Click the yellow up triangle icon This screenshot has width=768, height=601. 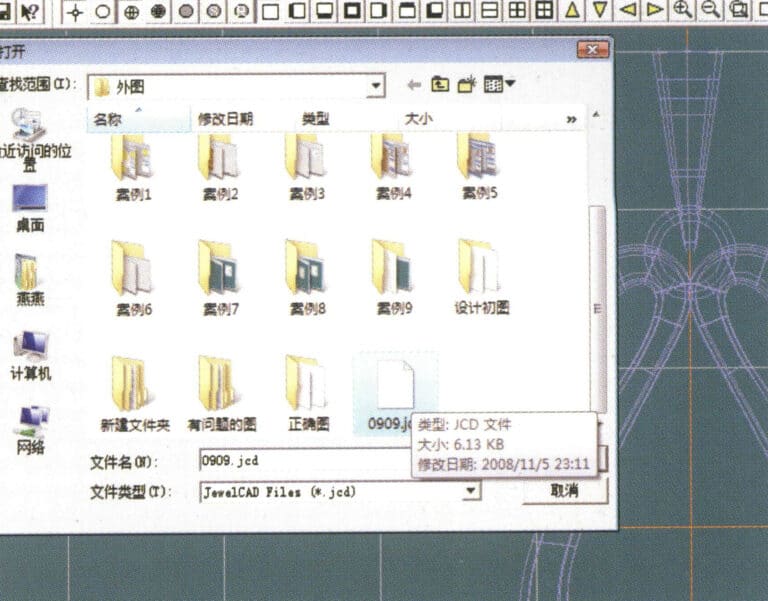pos(572,10)
